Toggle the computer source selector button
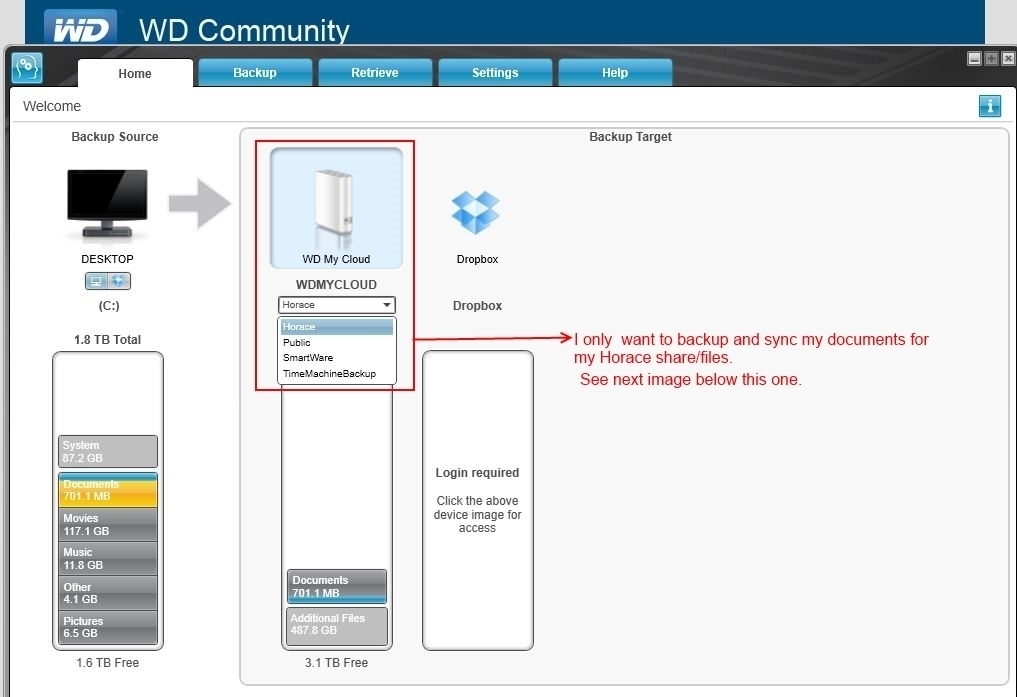The height and width of the screenshot is (697, 1017). click(96, 281)
